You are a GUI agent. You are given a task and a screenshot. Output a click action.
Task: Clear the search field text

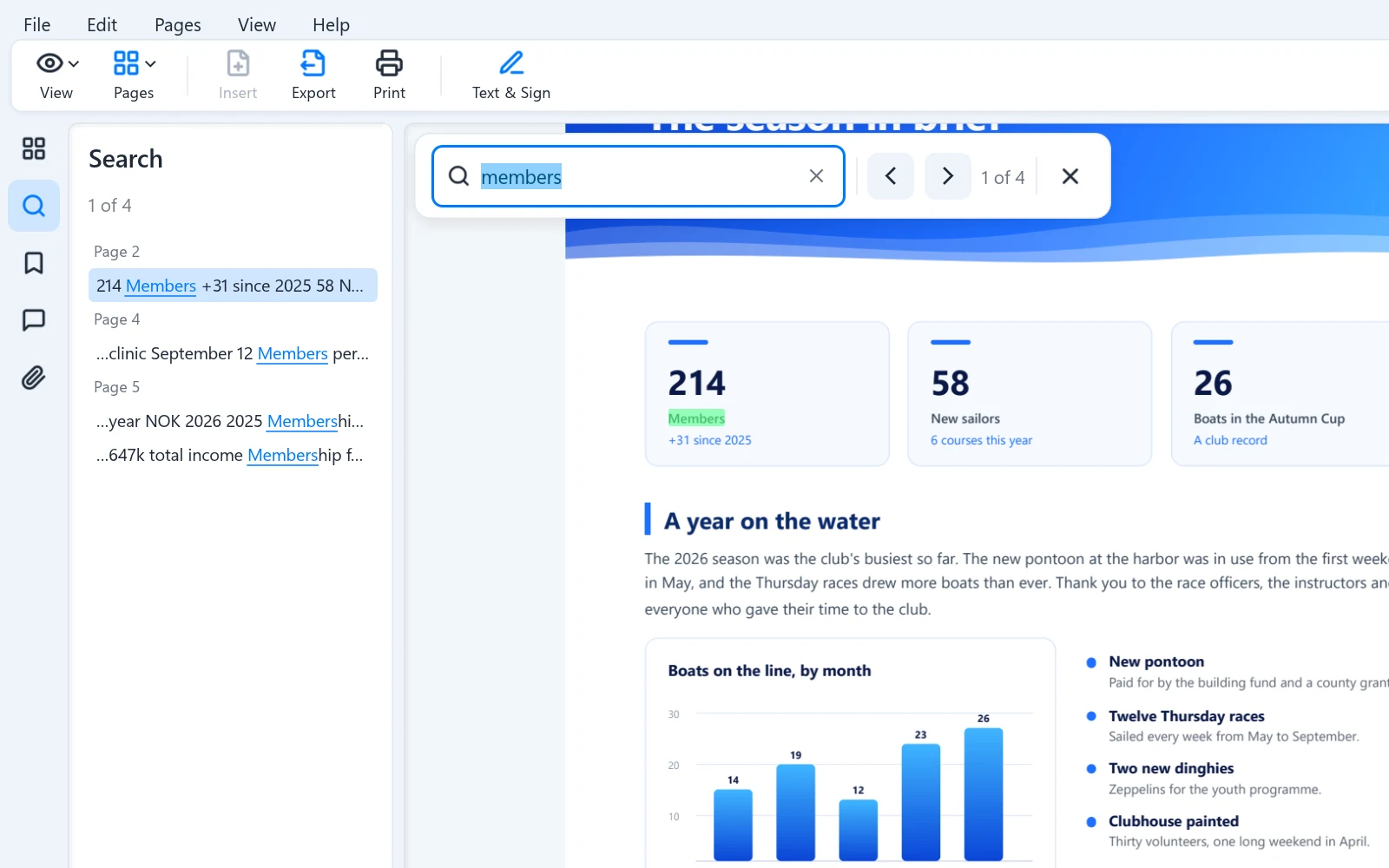coord(816,176)
